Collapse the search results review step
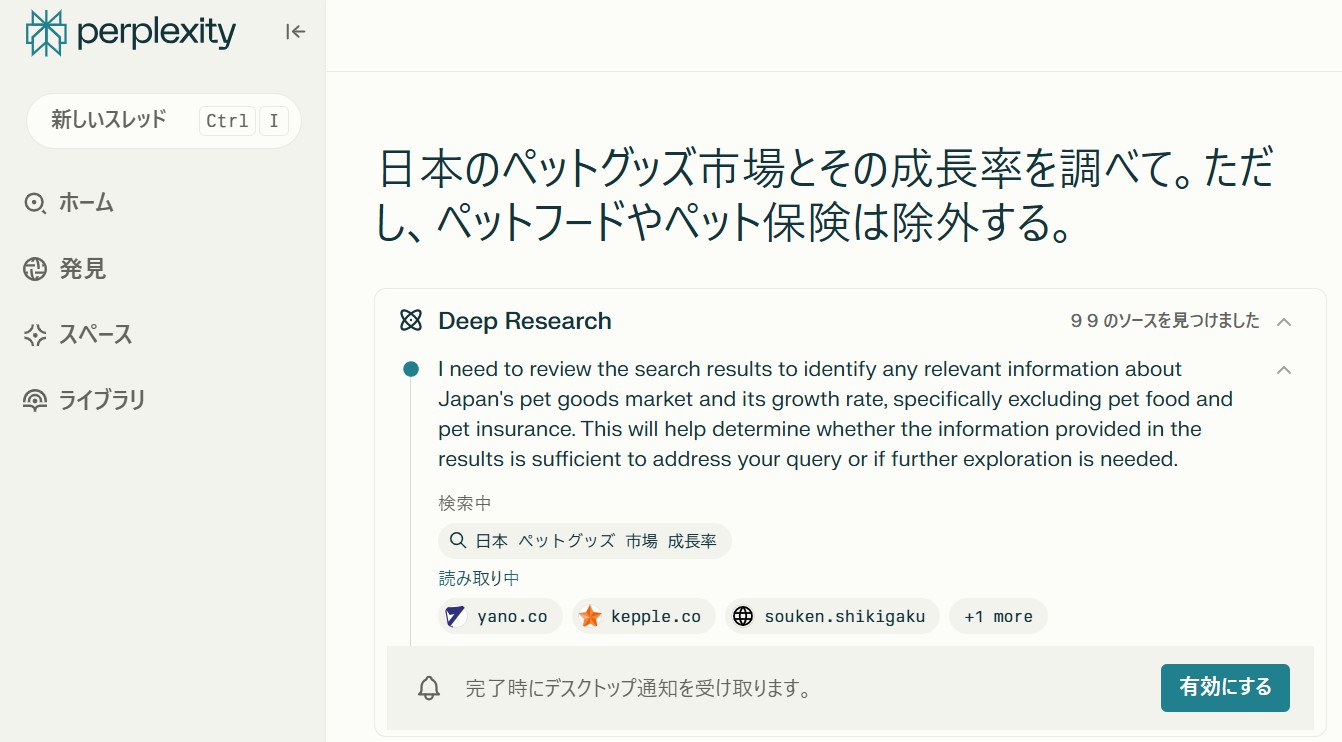 [x=1284, y=369]
